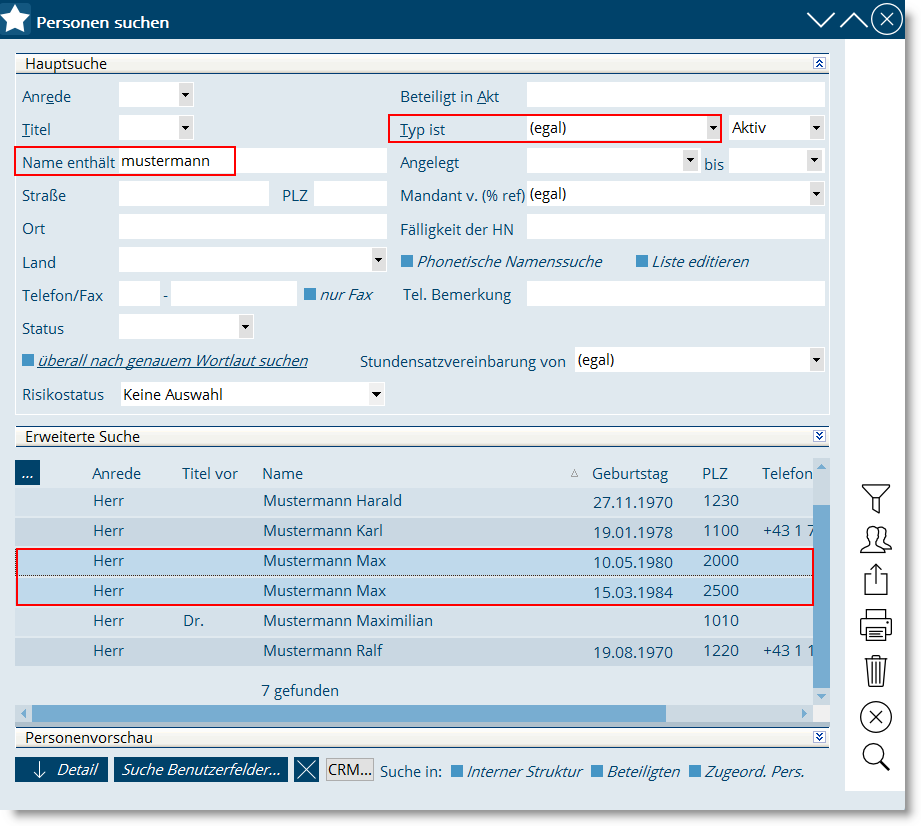Click the Name enthält input field
Screen dimensions: 921x826
tap(253, 161)
